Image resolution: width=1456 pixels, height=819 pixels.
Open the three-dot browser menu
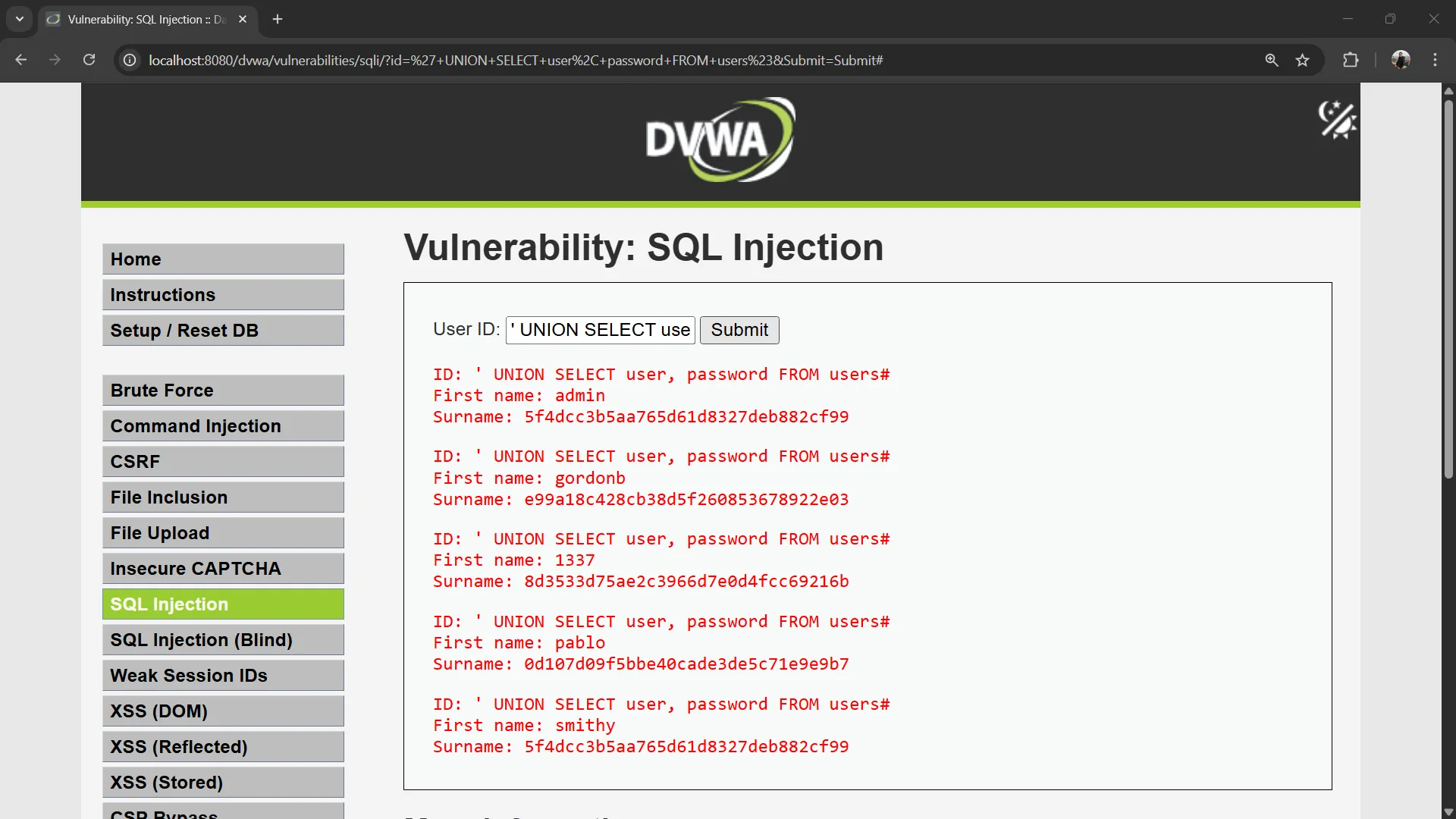point(1436,60)
